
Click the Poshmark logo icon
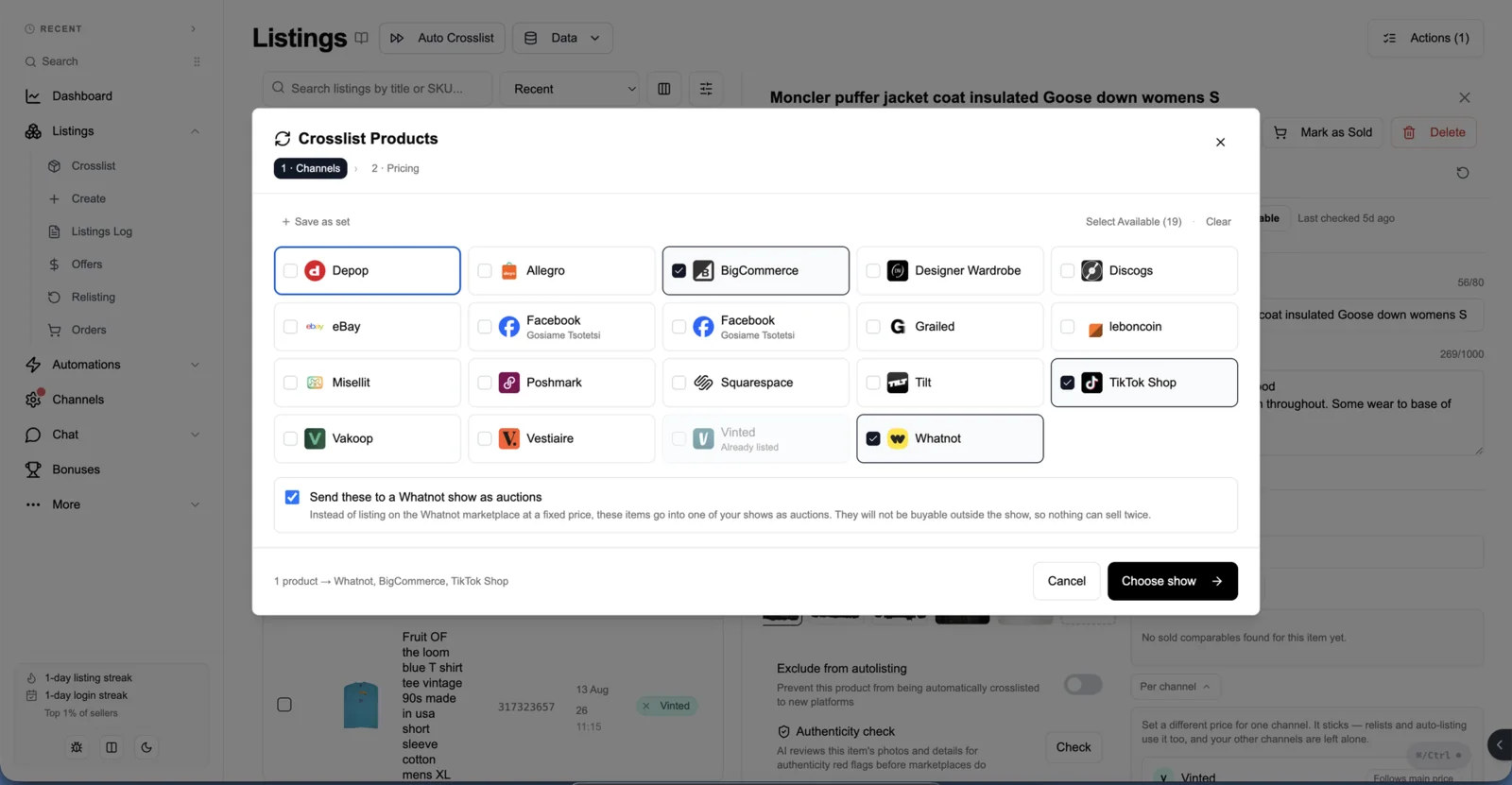click(509, 383)
